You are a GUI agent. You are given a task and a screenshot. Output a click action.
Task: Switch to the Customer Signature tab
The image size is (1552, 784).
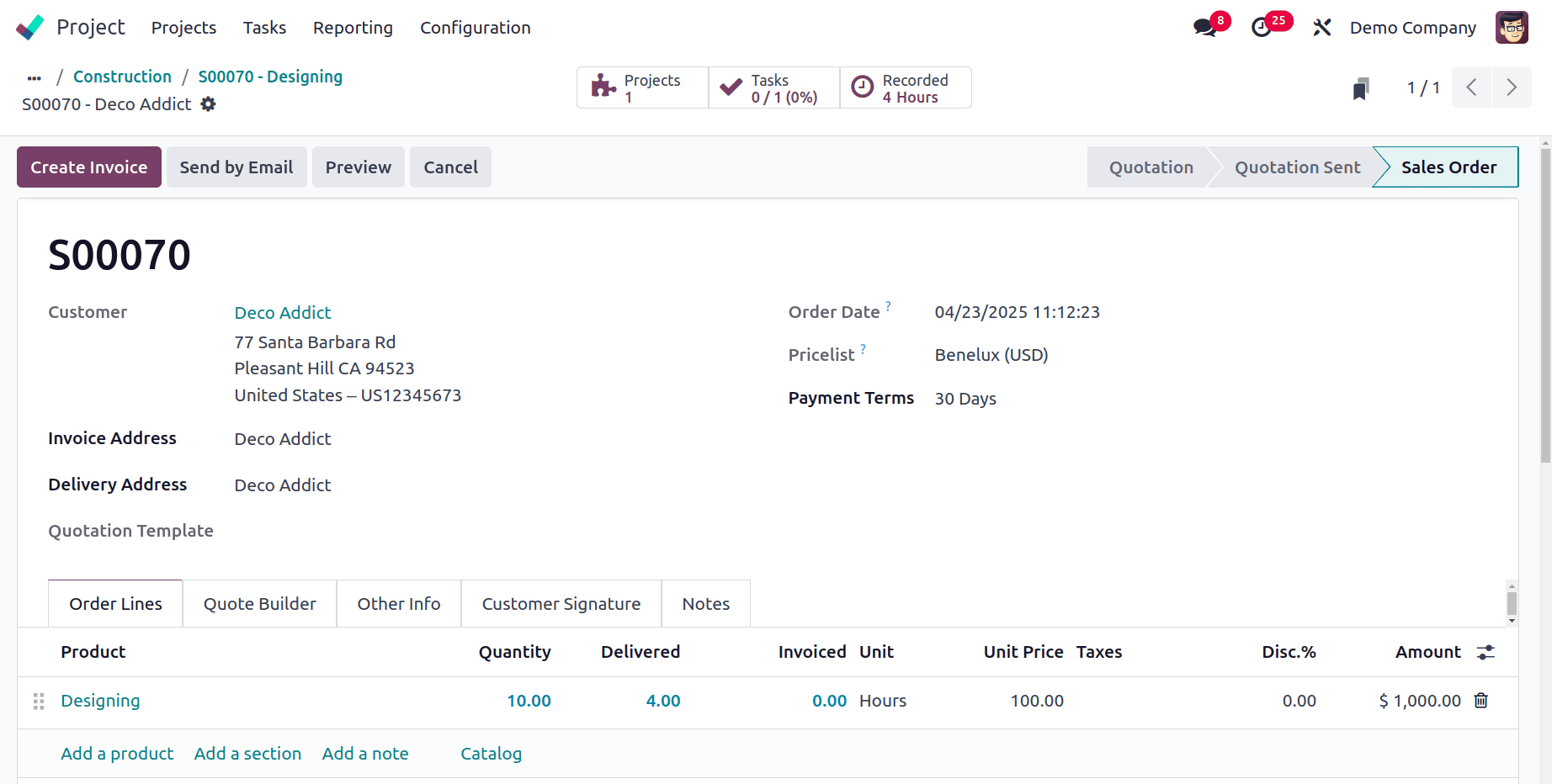point(561,603)
